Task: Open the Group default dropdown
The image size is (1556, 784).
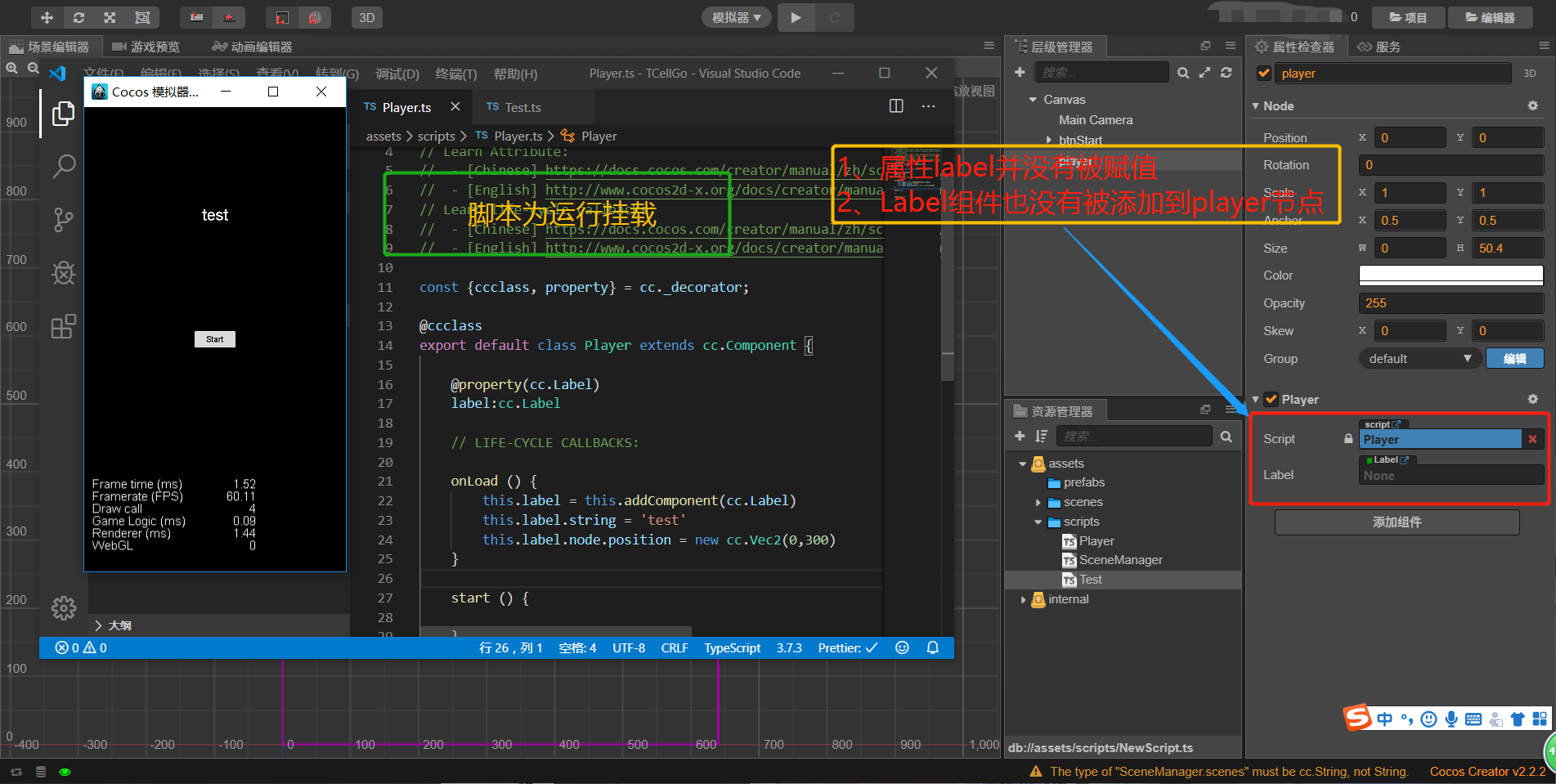Action: 1419,359
